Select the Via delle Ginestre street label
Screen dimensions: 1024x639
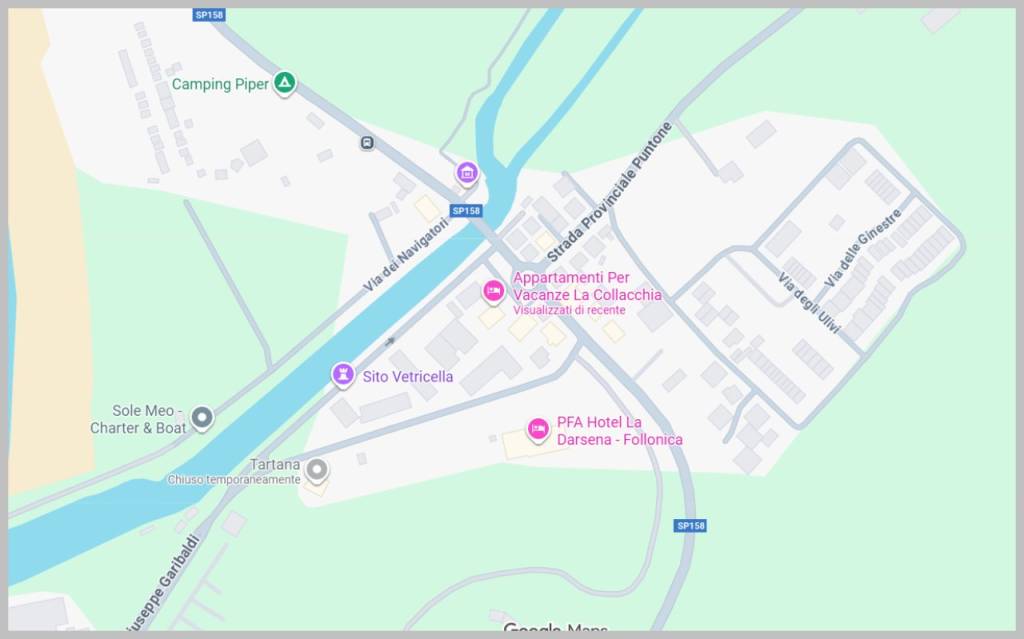[x=863, y=248]
